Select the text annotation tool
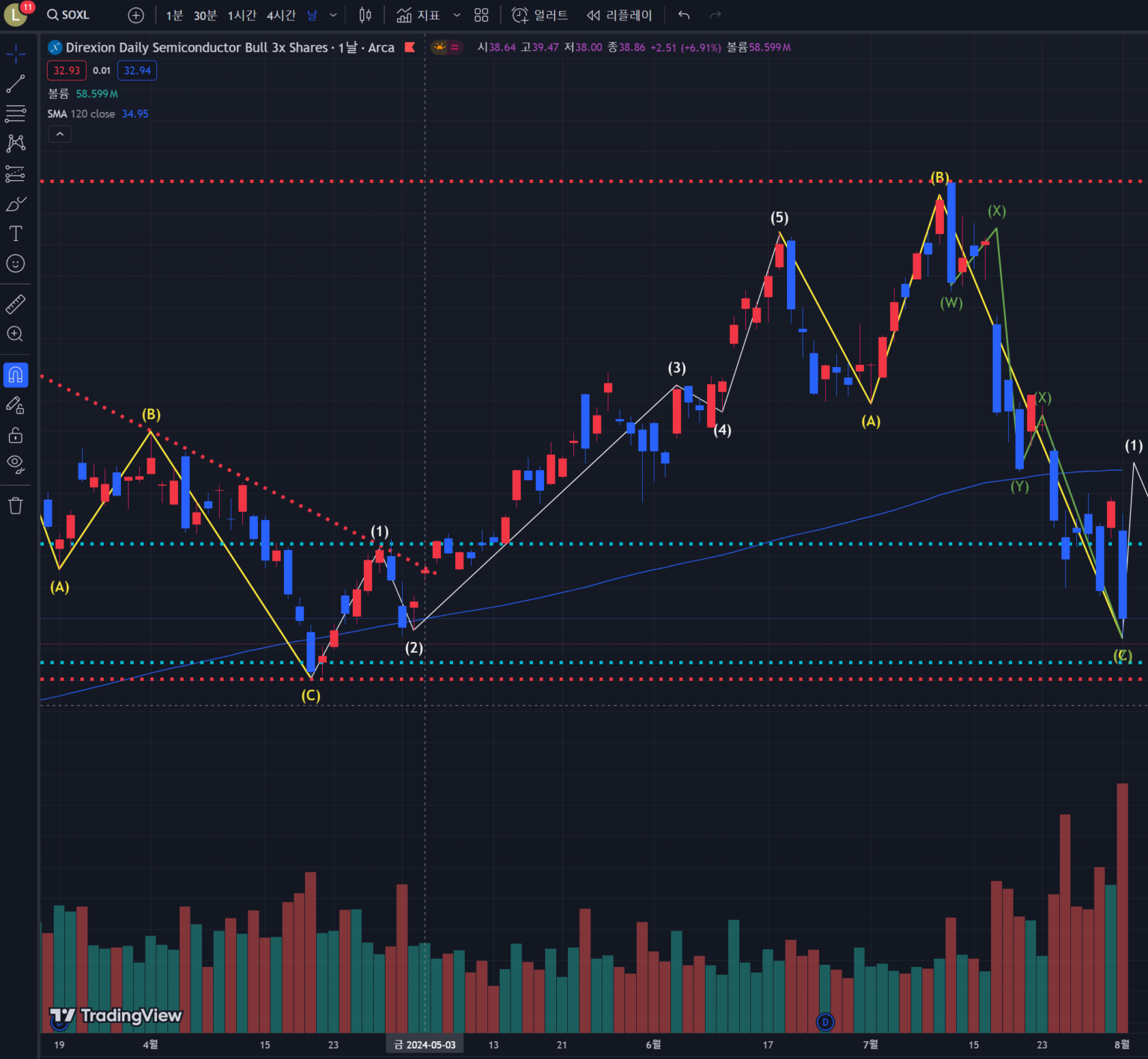Image resolution: width=1148 pixels, height=1059 pixels. click(16, 233)
